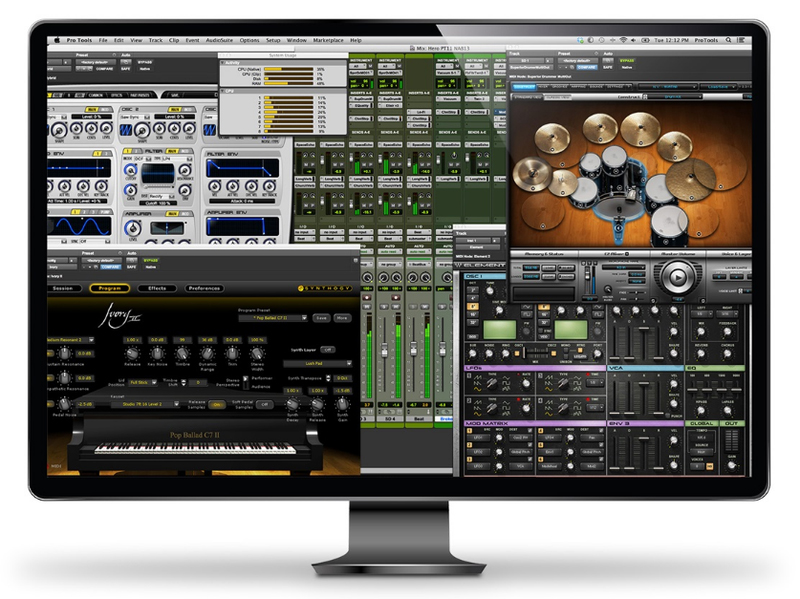
Task: Open the Marketplace menu
Action: click(328, 40)
